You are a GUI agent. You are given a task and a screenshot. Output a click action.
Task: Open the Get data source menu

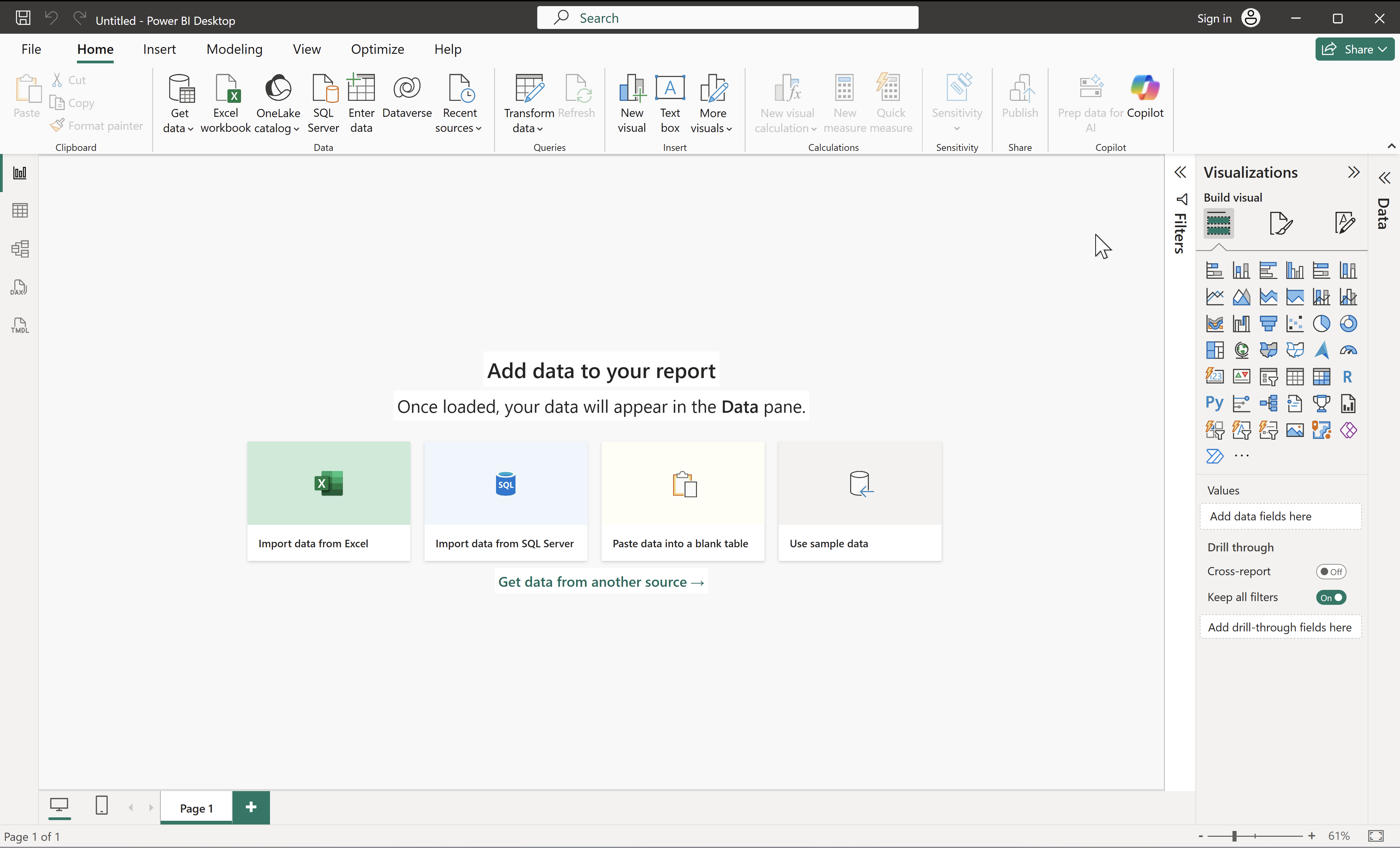point(179,104)
